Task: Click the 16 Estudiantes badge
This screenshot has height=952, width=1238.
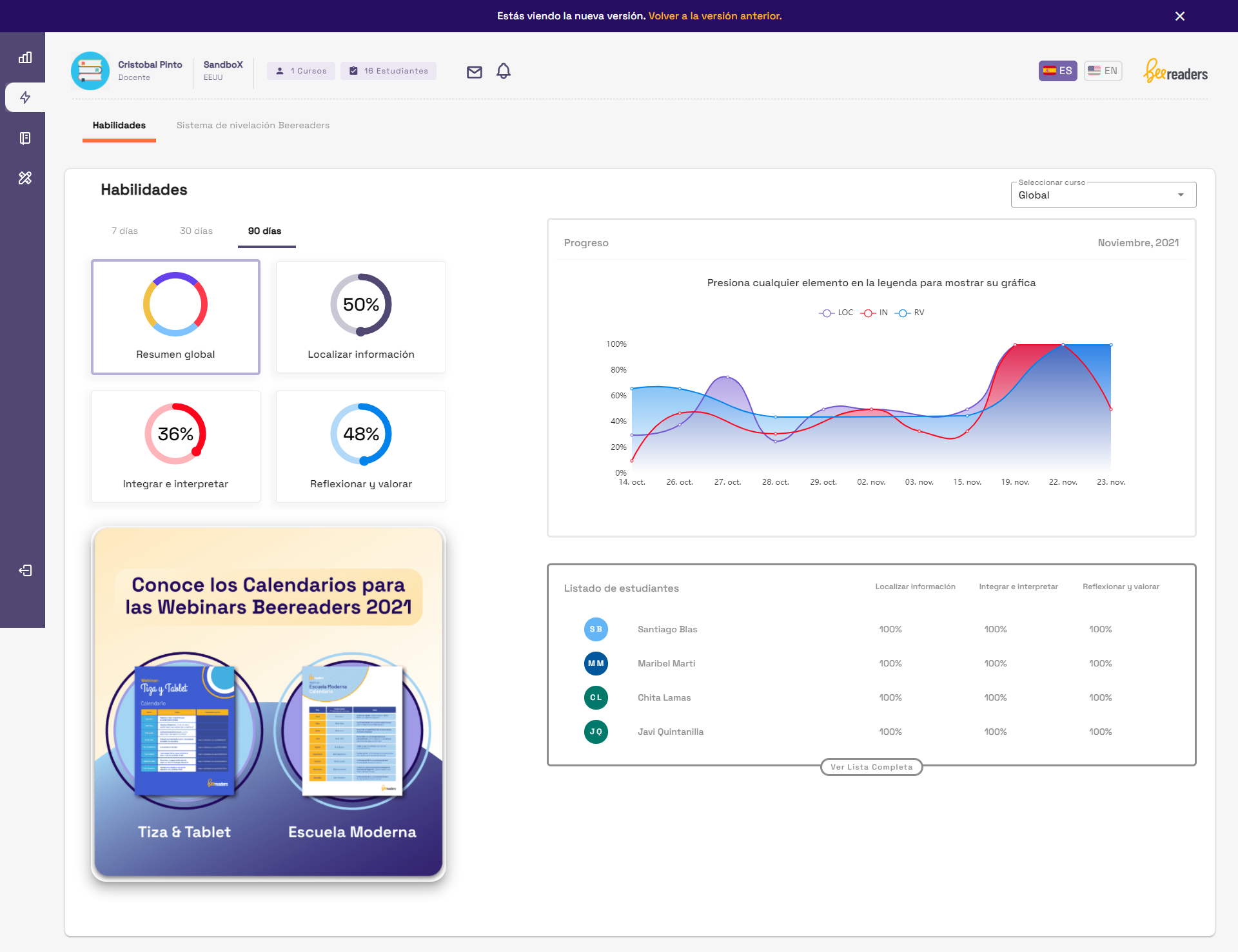Action: (x=389, y=71)
